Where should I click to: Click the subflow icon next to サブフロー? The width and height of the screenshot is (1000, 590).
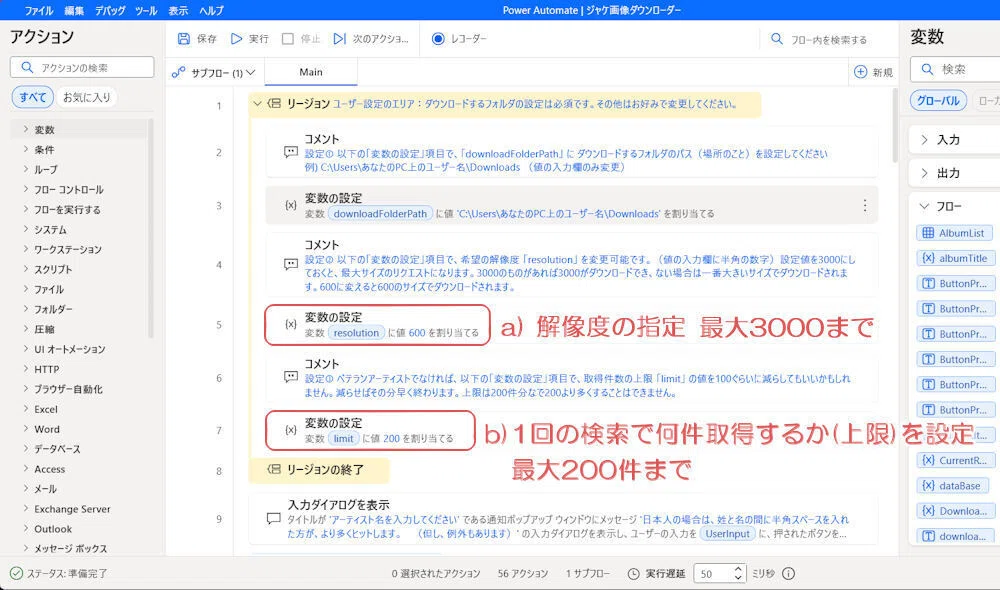179,73
